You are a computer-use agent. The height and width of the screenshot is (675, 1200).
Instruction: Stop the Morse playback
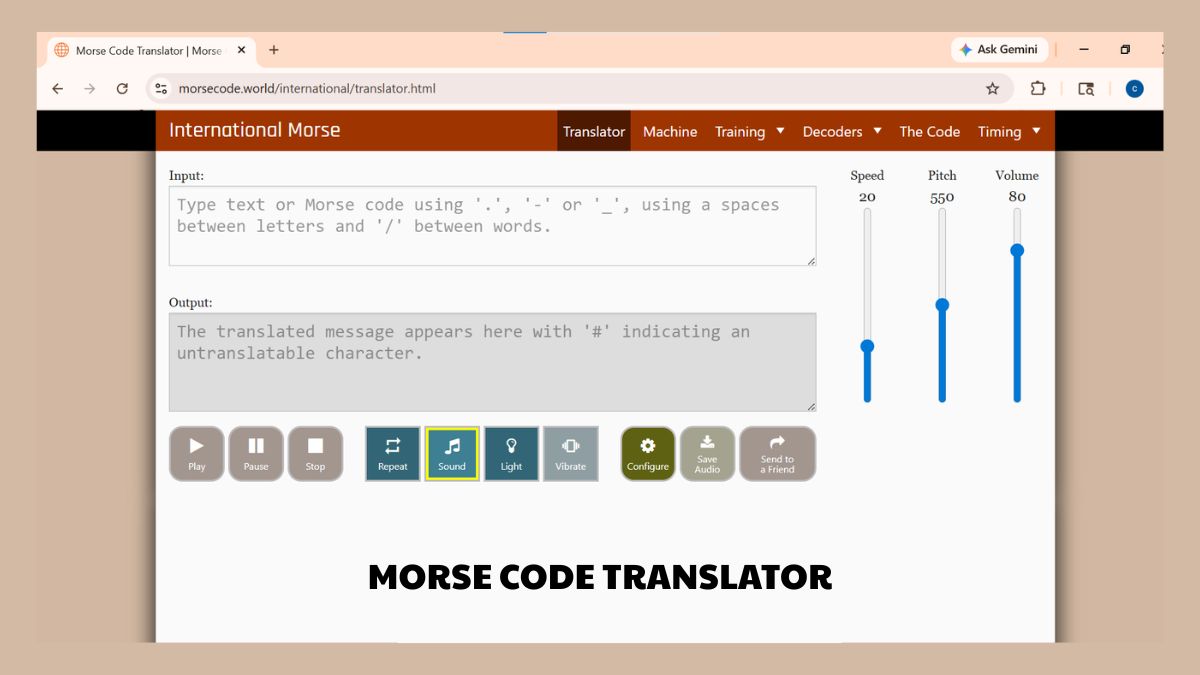point(315,454)
